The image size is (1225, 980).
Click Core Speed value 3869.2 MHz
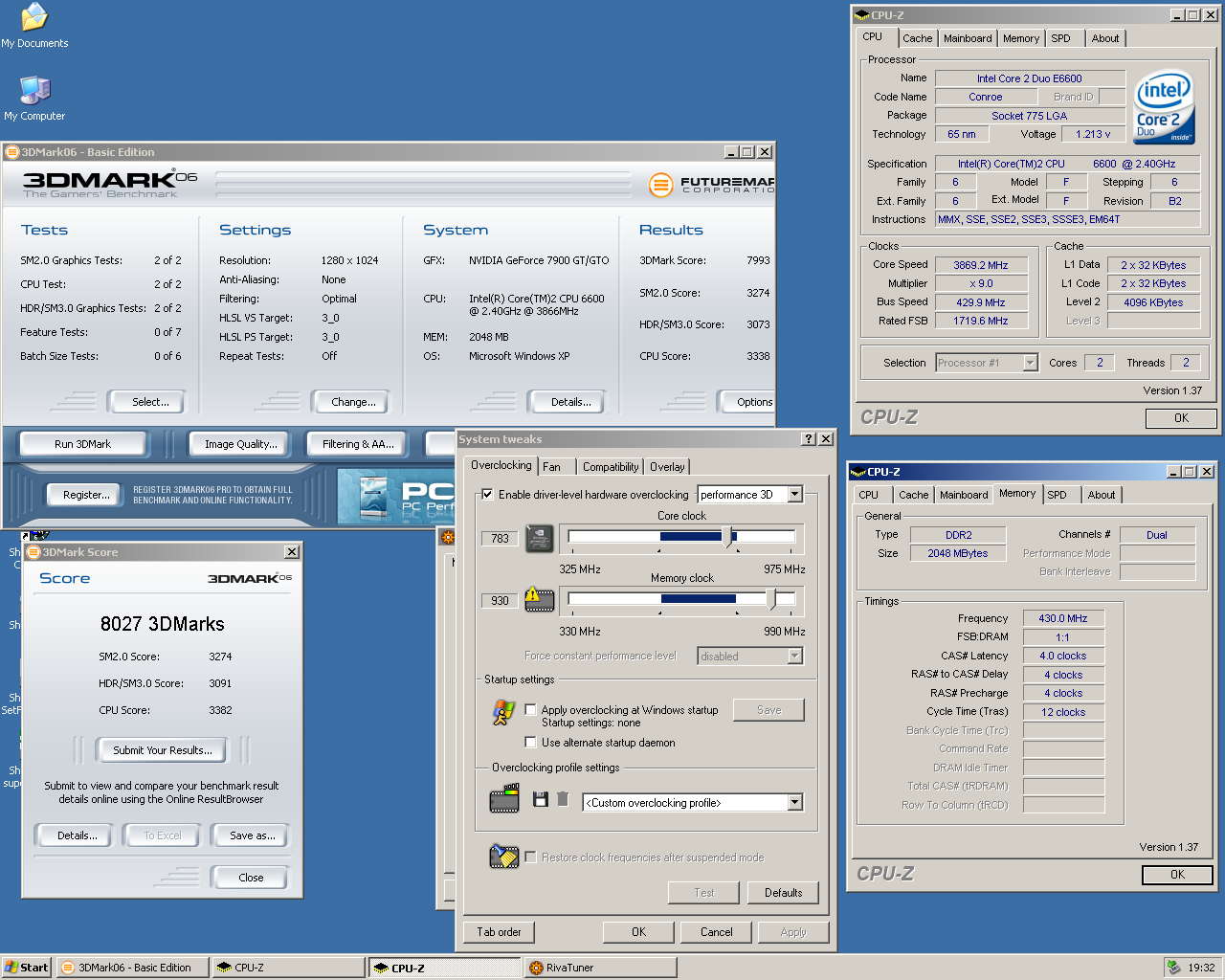pos(980,265)
